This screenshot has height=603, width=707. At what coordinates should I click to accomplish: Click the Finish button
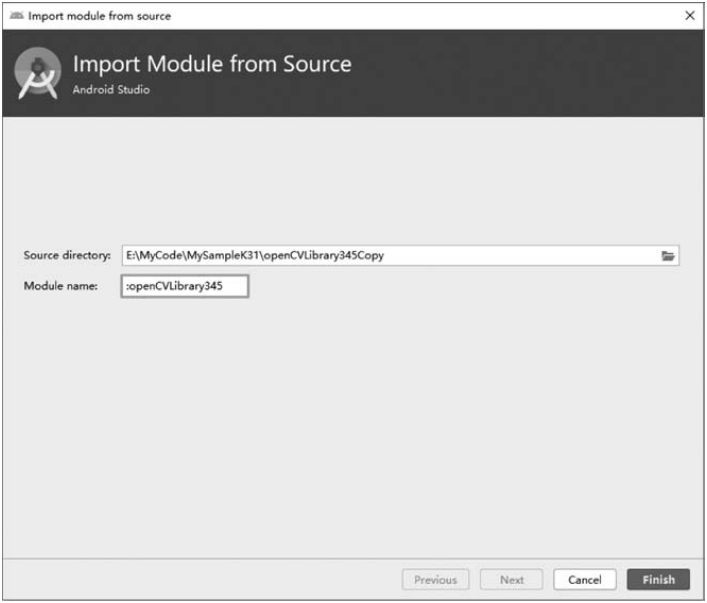coord(658,580)
